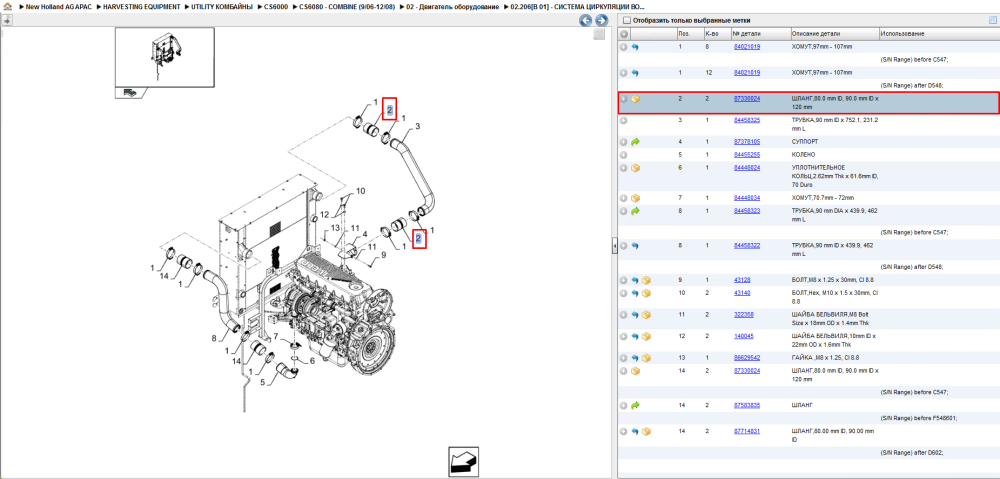Click blue arrow icon on ХОМУТ quantity 12 row
Viewport: 1000px width, 479px height.
[635, 73]
